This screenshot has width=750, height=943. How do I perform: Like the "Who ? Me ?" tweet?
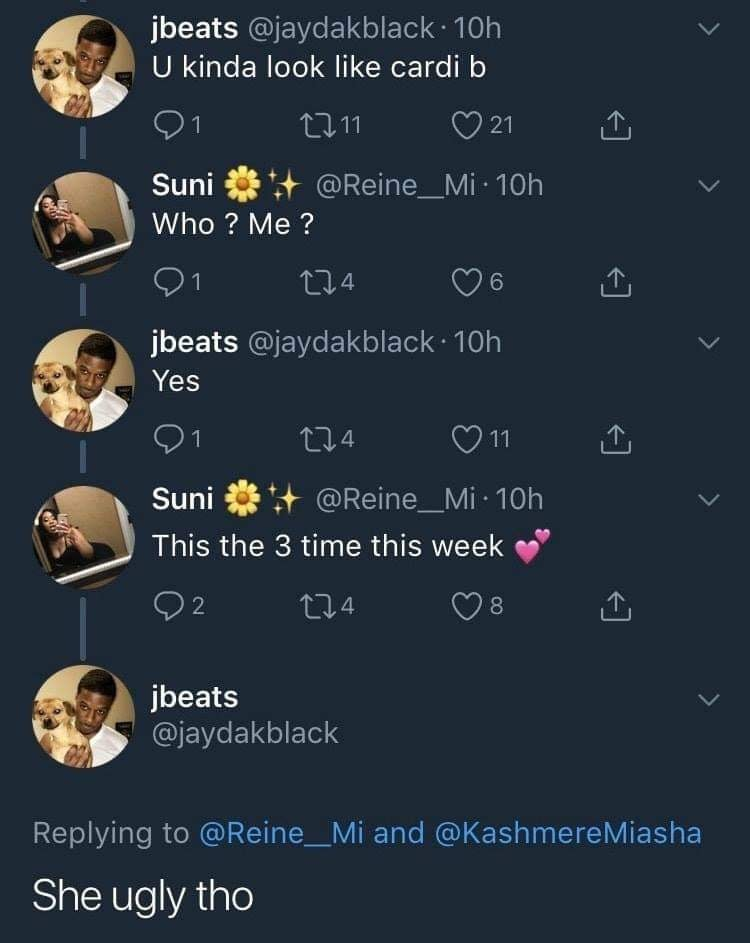[467, 283]
